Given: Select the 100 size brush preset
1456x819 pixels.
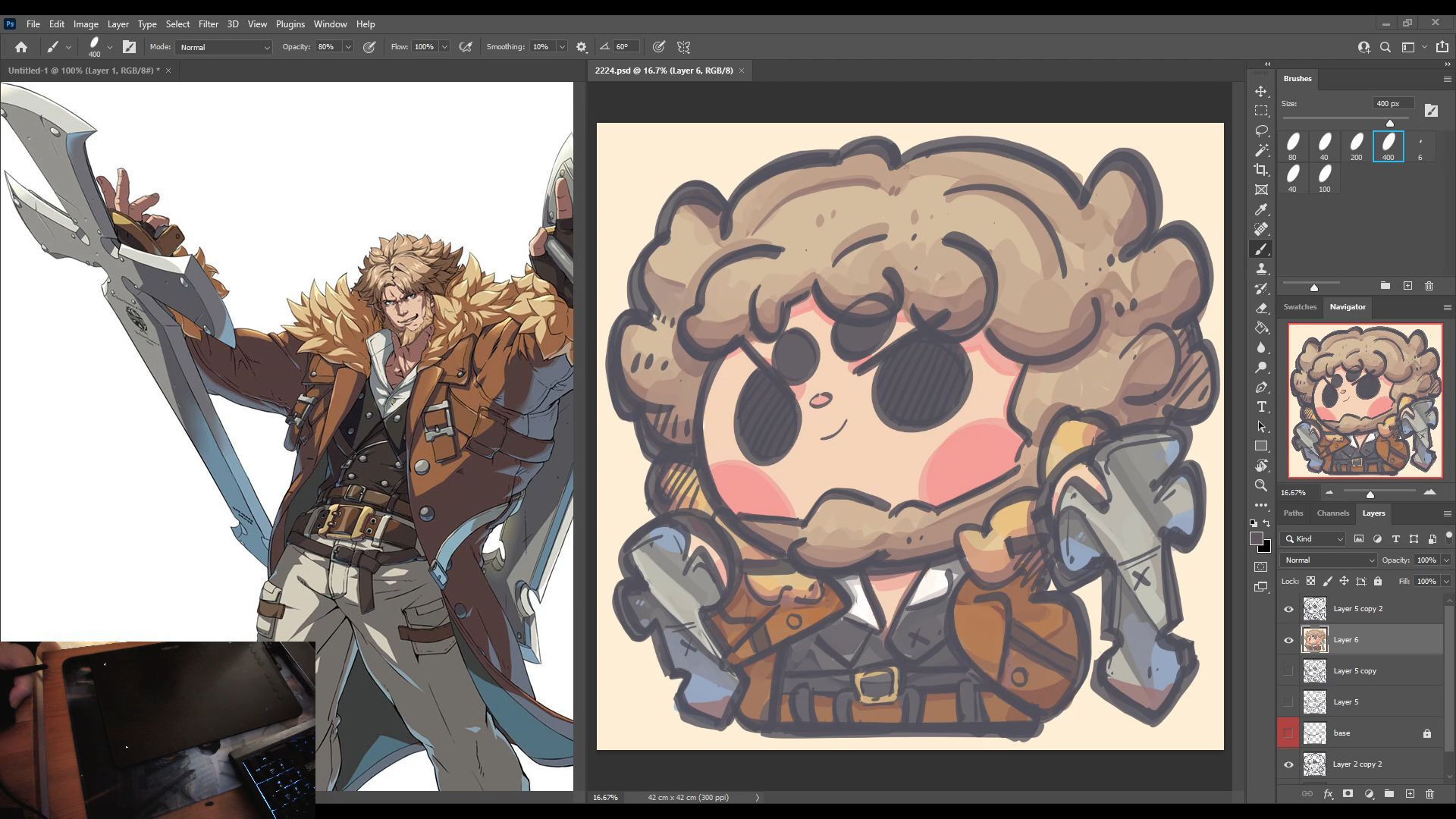Looking at the screenshot, I should [1324, 178].
